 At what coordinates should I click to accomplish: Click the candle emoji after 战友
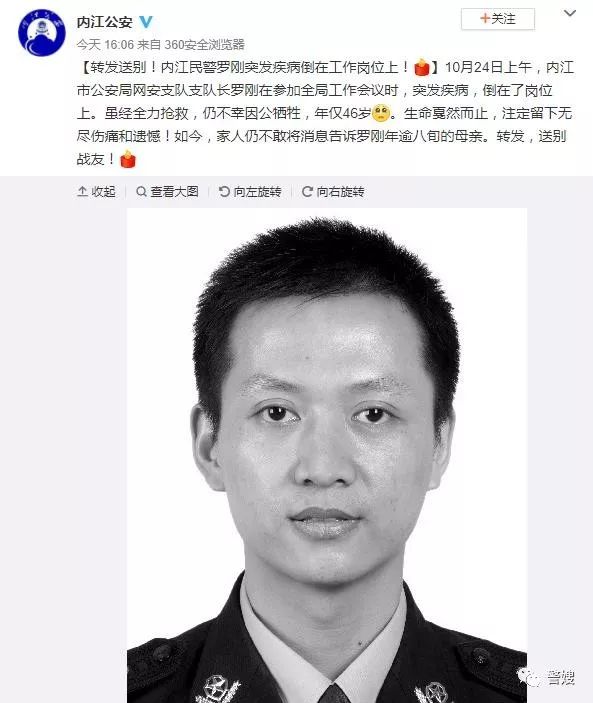(x=128, y=159)
